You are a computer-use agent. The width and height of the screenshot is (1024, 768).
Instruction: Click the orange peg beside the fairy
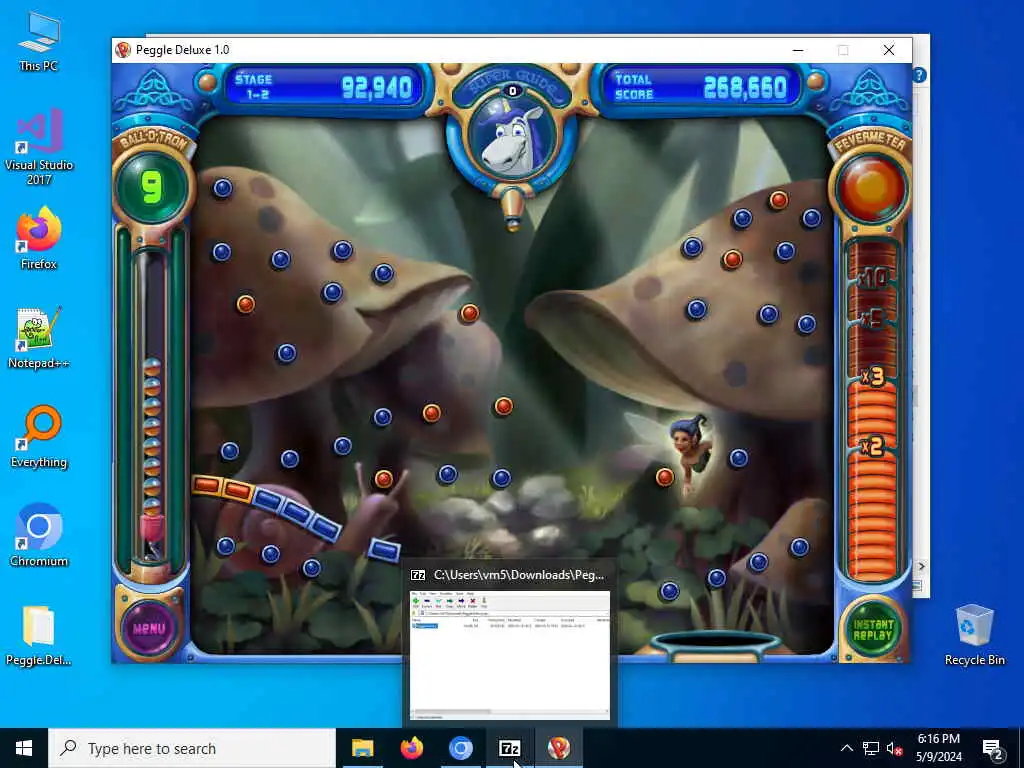pyautogui.click(x=665, y=477)
